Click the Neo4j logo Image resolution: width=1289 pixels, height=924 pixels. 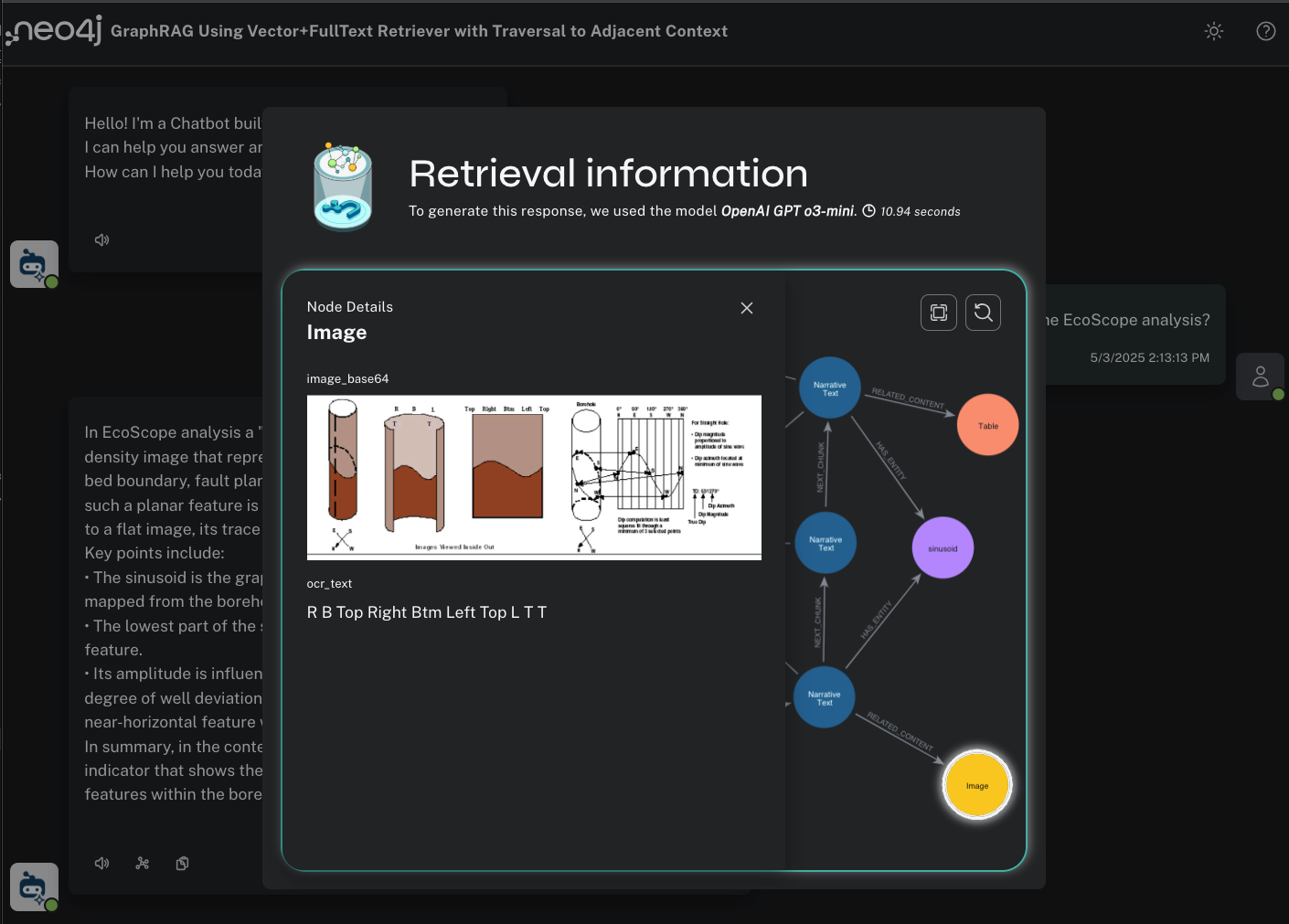pyautogui.click(x=55, y=31)
